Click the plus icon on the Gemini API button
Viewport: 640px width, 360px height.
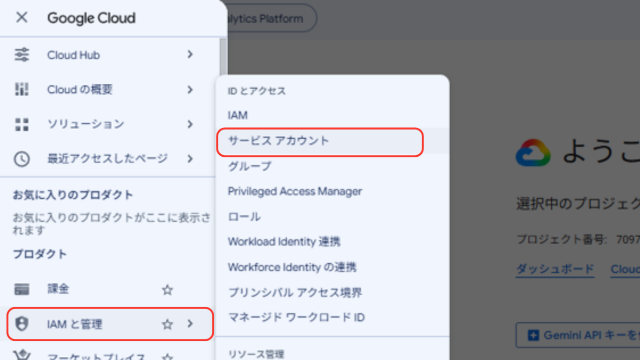[x=533, y=335]
